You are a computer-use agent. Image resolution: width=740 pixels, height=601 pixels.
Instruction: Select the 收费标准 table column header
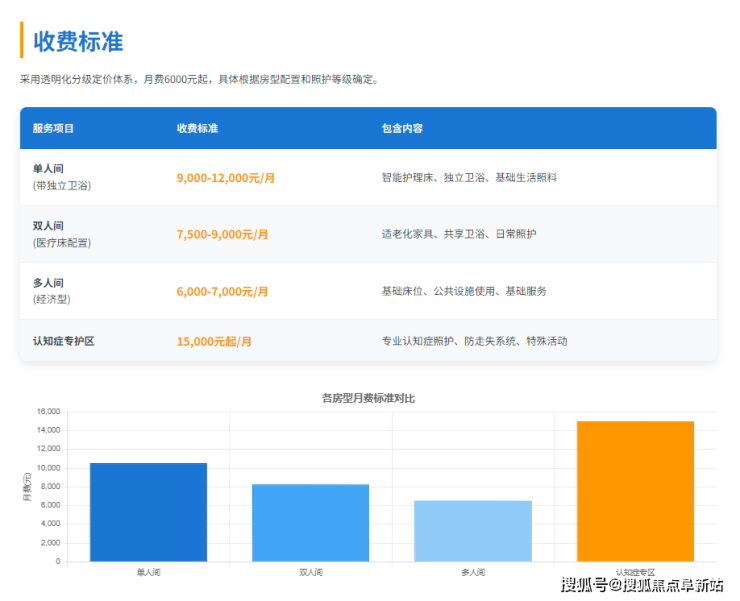pos(197,129)
